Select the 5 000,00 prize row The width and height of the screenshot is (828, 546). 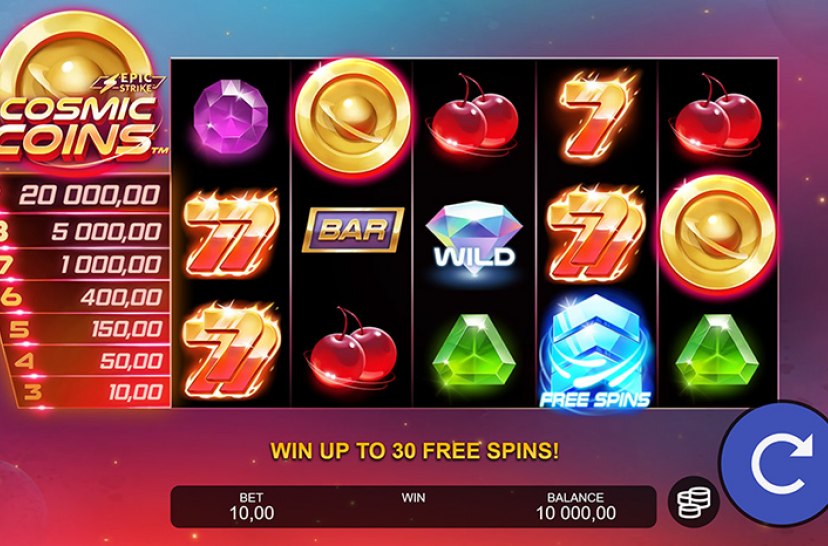84,231
